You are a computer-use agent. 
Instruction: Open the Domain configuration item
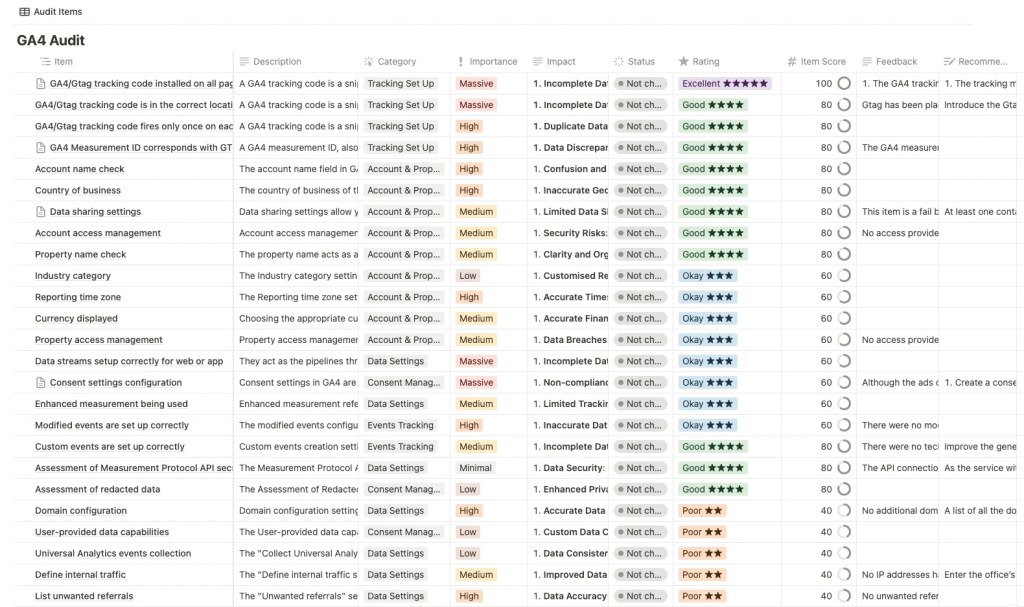81,511
